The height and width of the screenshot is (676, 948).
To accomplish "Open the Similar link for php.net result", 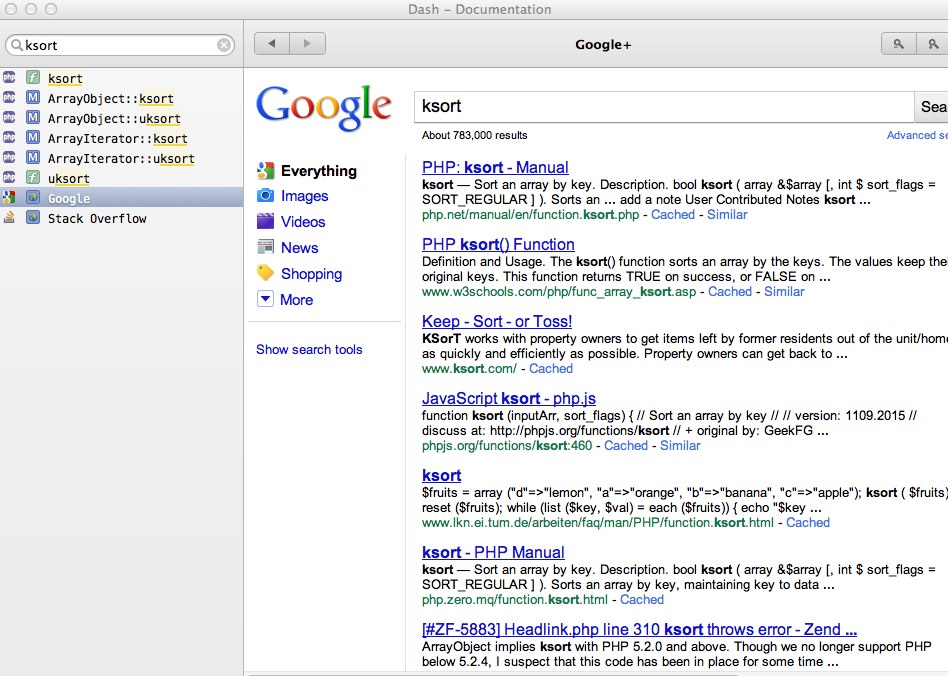I will [x=727, y=215].
